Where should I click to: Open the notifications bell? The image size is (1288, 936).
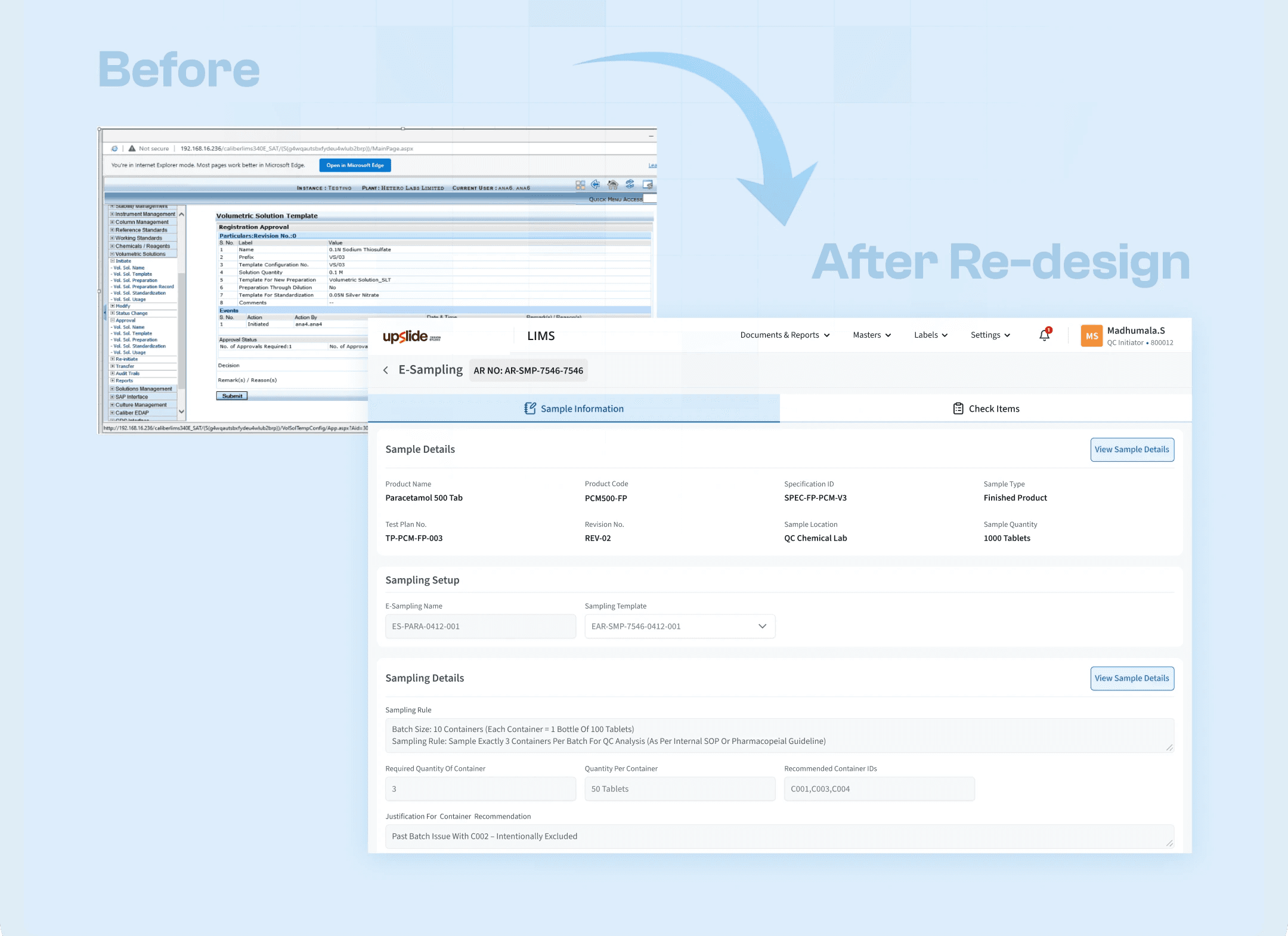[x=1044, y=335]
